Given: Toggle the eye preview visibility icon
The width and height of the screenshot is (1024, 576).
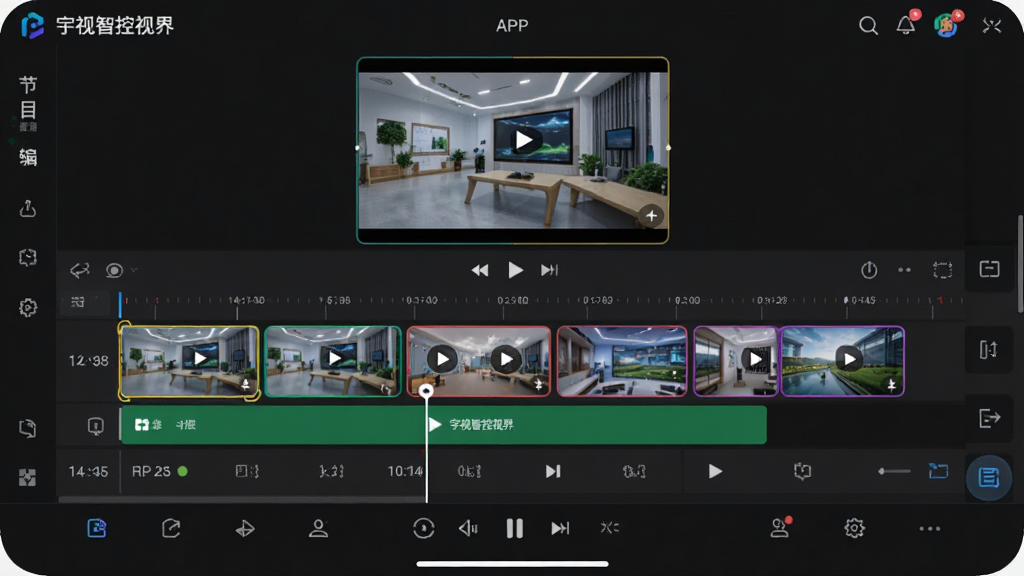Looking at the screenshot, I should [114, 270].
